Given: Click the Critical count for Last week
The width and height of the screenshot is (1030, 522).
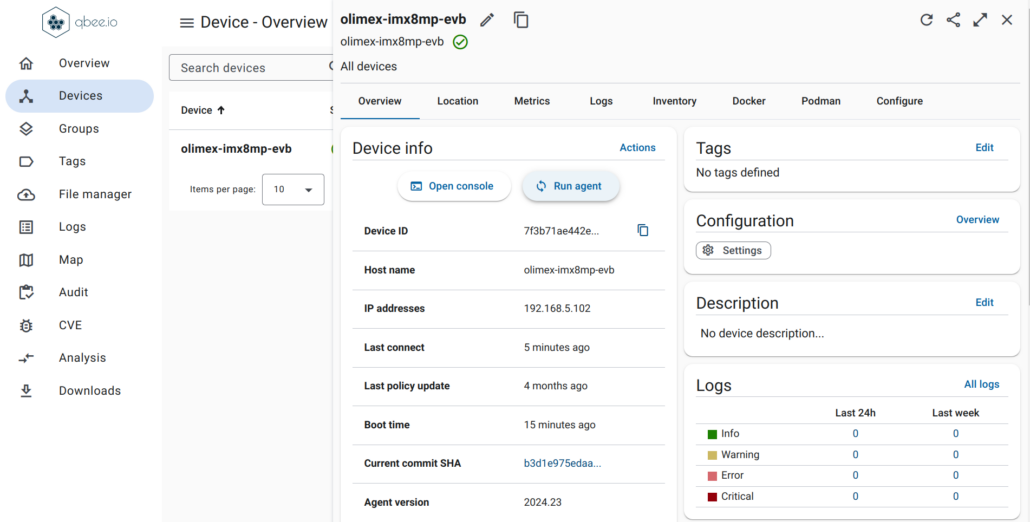Looking at the screenshot, I should pyautogui.click(x=955, y=496).
